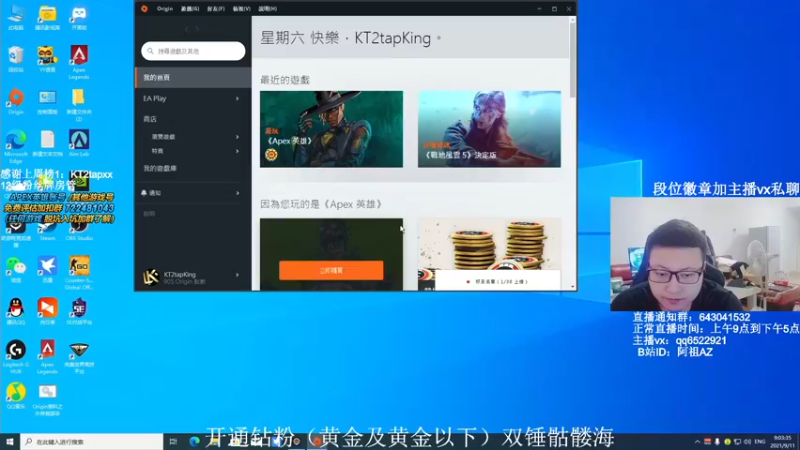Open the 好友名單 friends list bar
Screen dimensions: 800x450
click(x=497, y=281)
